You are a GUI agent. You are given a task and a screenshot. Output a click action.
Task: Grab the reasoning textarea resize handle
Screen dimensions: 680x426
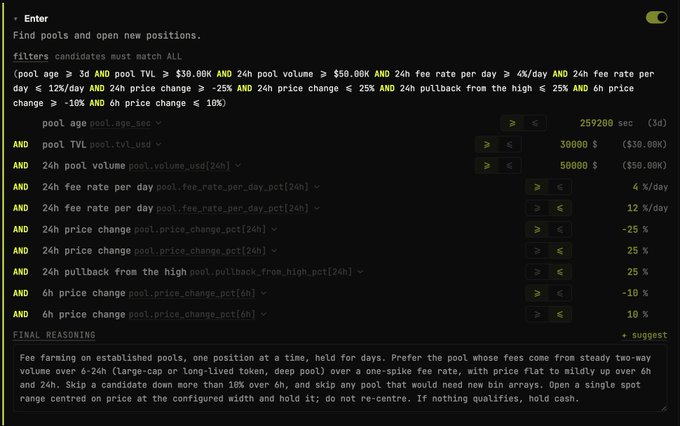[x=664, y=408]
